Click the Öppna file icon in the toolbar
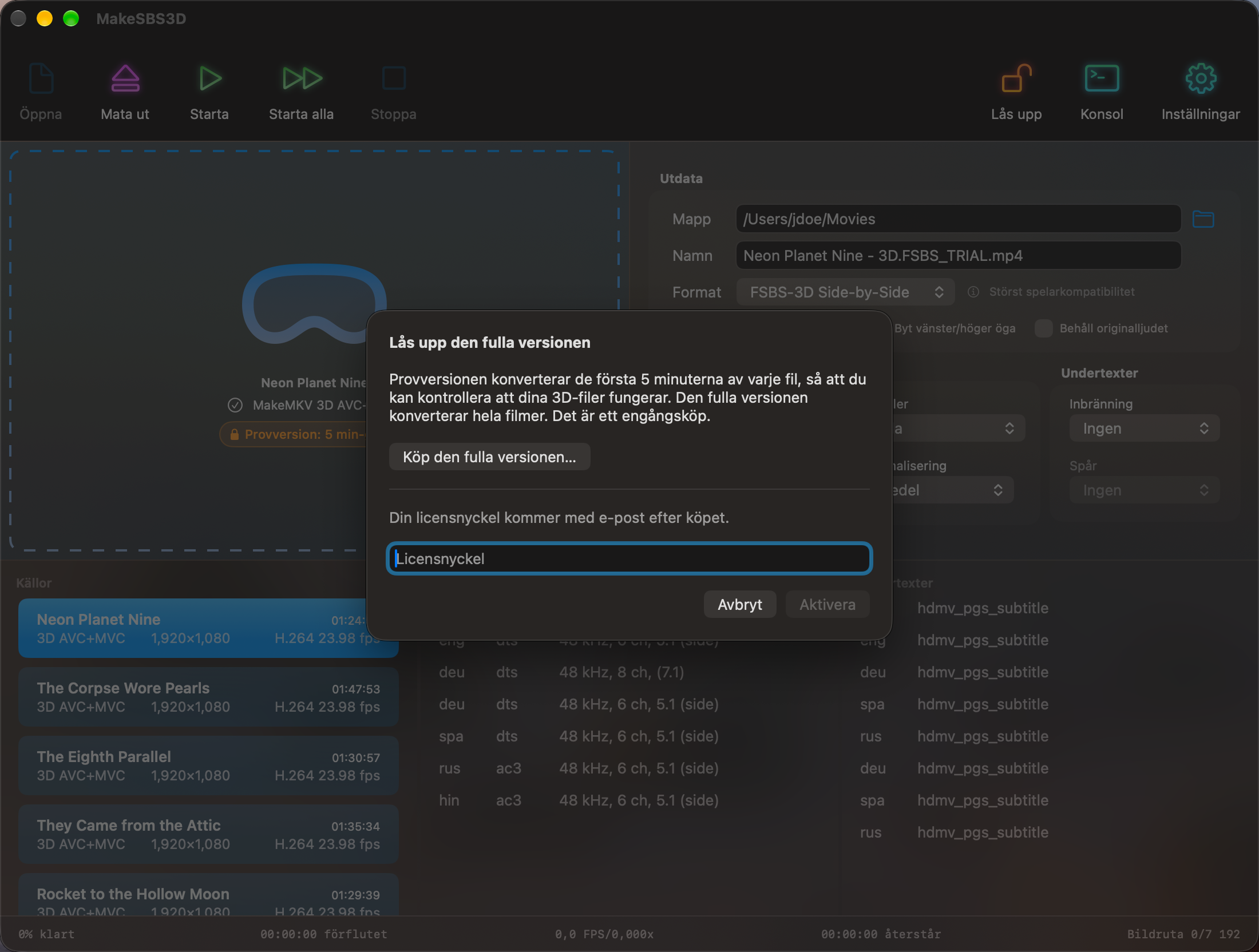 [41, 78]
